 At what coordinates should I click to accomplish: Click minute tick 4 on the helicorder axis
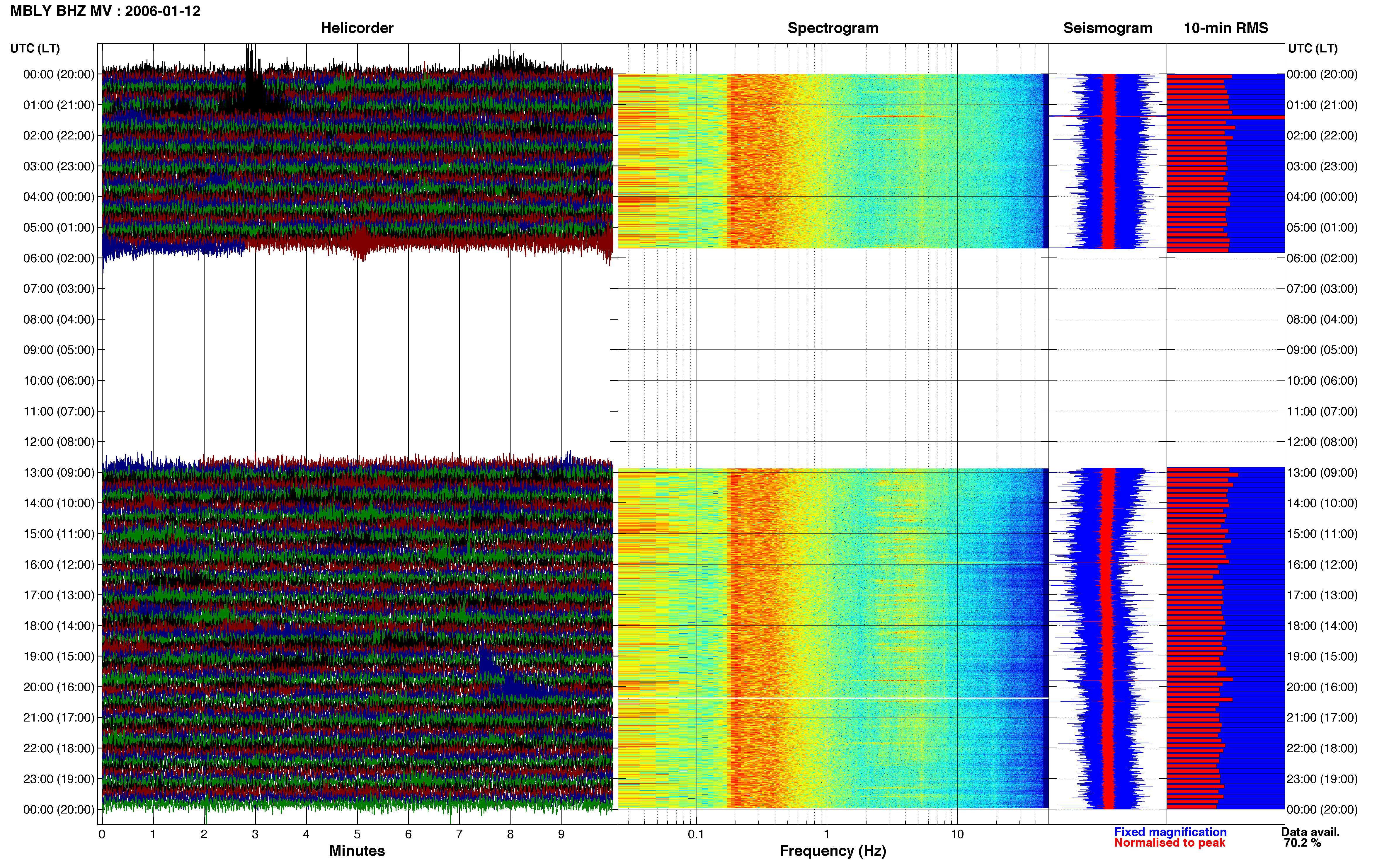[306, 834]
